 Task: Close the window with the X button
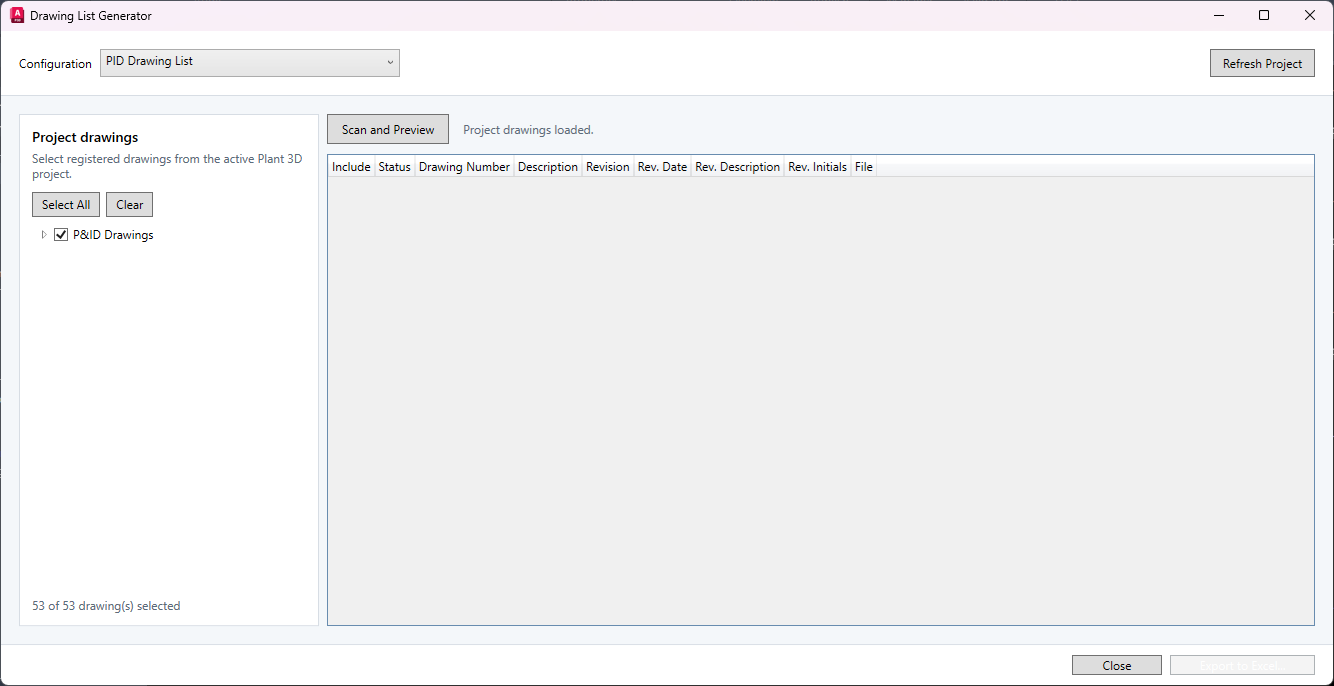[x=1310, y=15]
